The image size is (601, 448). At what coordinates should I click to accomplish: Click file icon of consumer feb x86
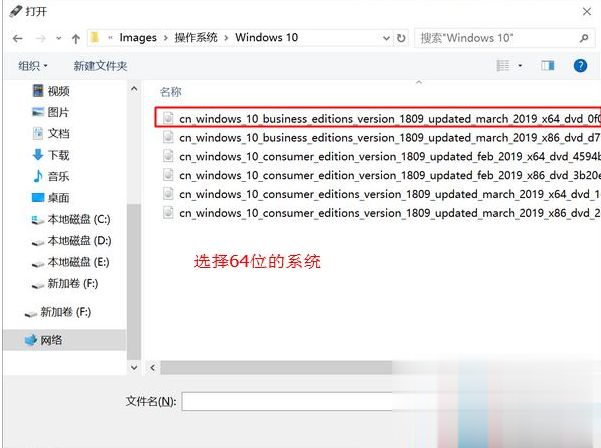point(168,174)
